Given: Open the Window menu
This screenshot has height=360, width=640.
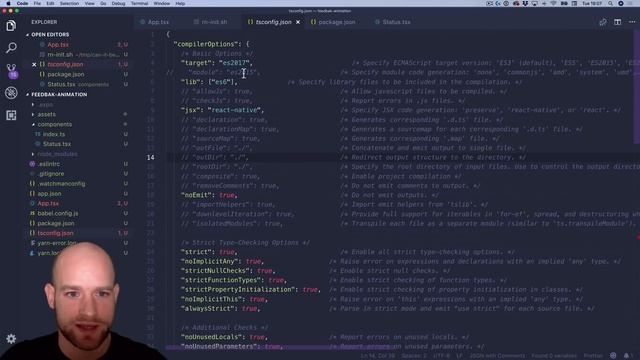Looking at the screenshot, I should (162, 3).
